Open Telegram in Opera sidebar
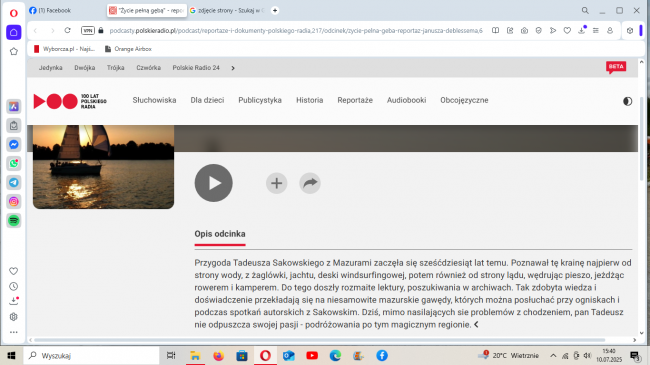The width and height of the screenshot is (650, 365). click(x=14, y=182)
